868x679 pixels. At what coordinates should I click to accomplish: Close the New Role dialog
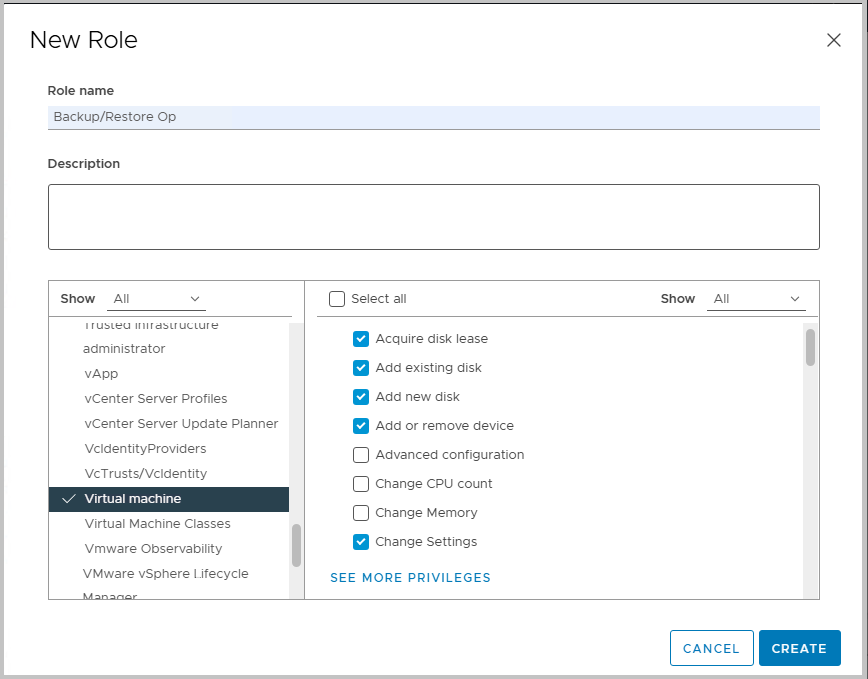(x=833, y=40)
